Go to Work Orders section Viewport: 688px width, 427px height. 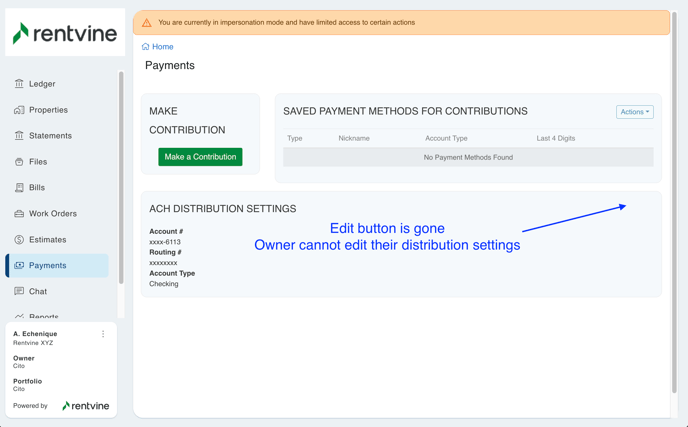pyautogui.click(x=53, y=214)
